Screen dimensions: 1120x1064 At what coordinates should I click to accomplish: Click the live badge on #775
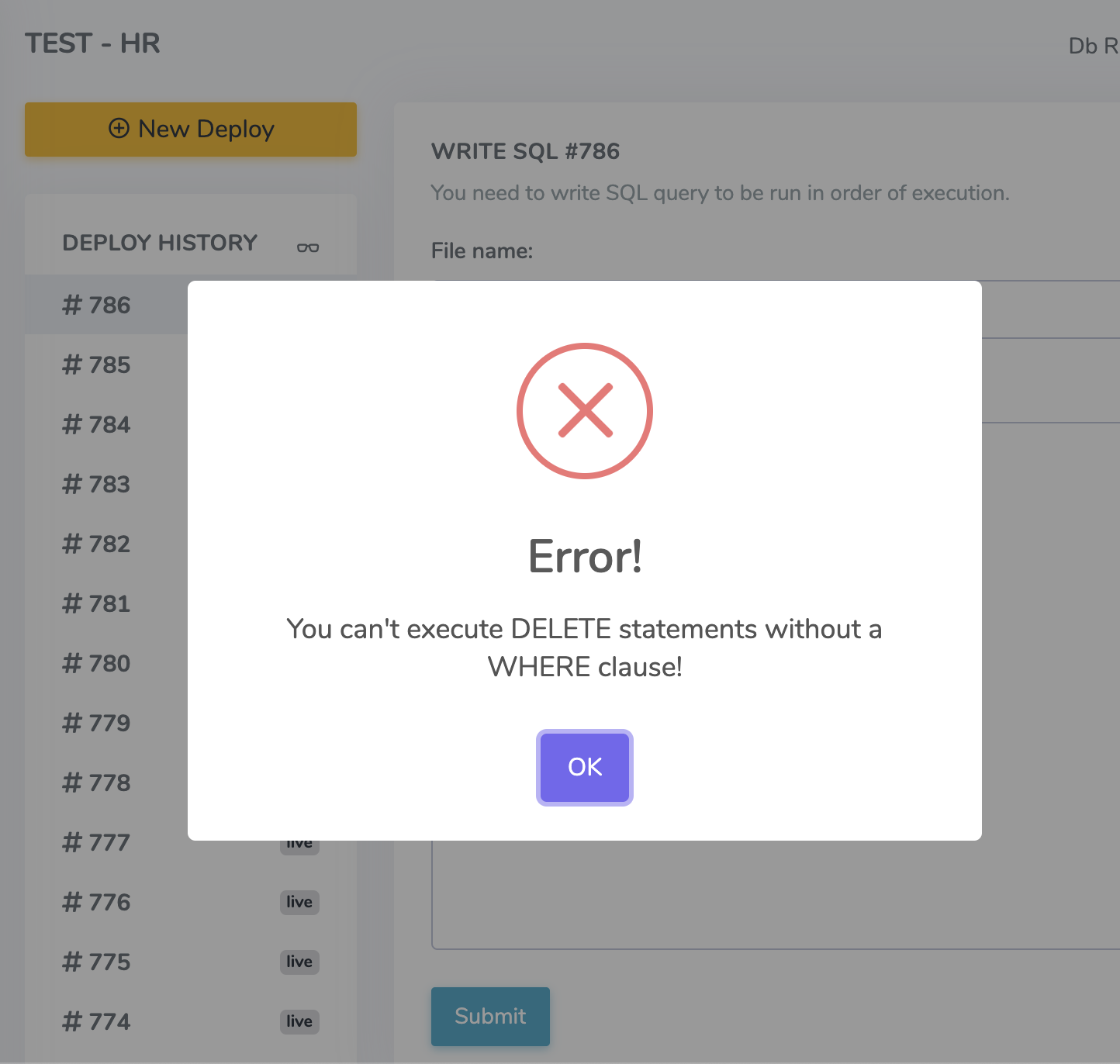click(x=299, y=962)
